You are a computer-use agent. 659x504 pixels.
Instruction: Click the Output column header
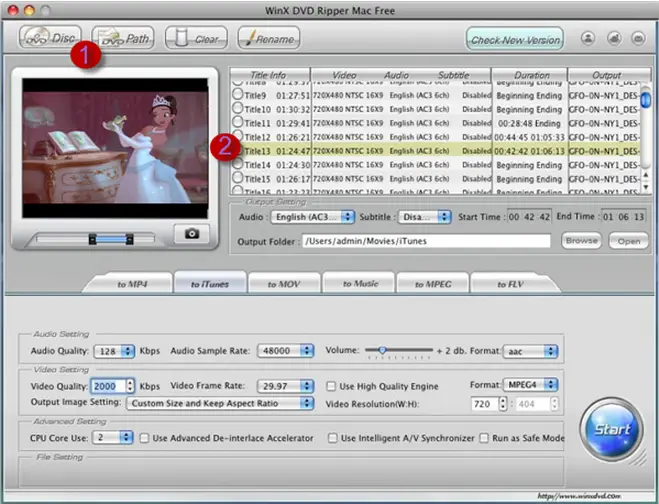pos(606,75)
